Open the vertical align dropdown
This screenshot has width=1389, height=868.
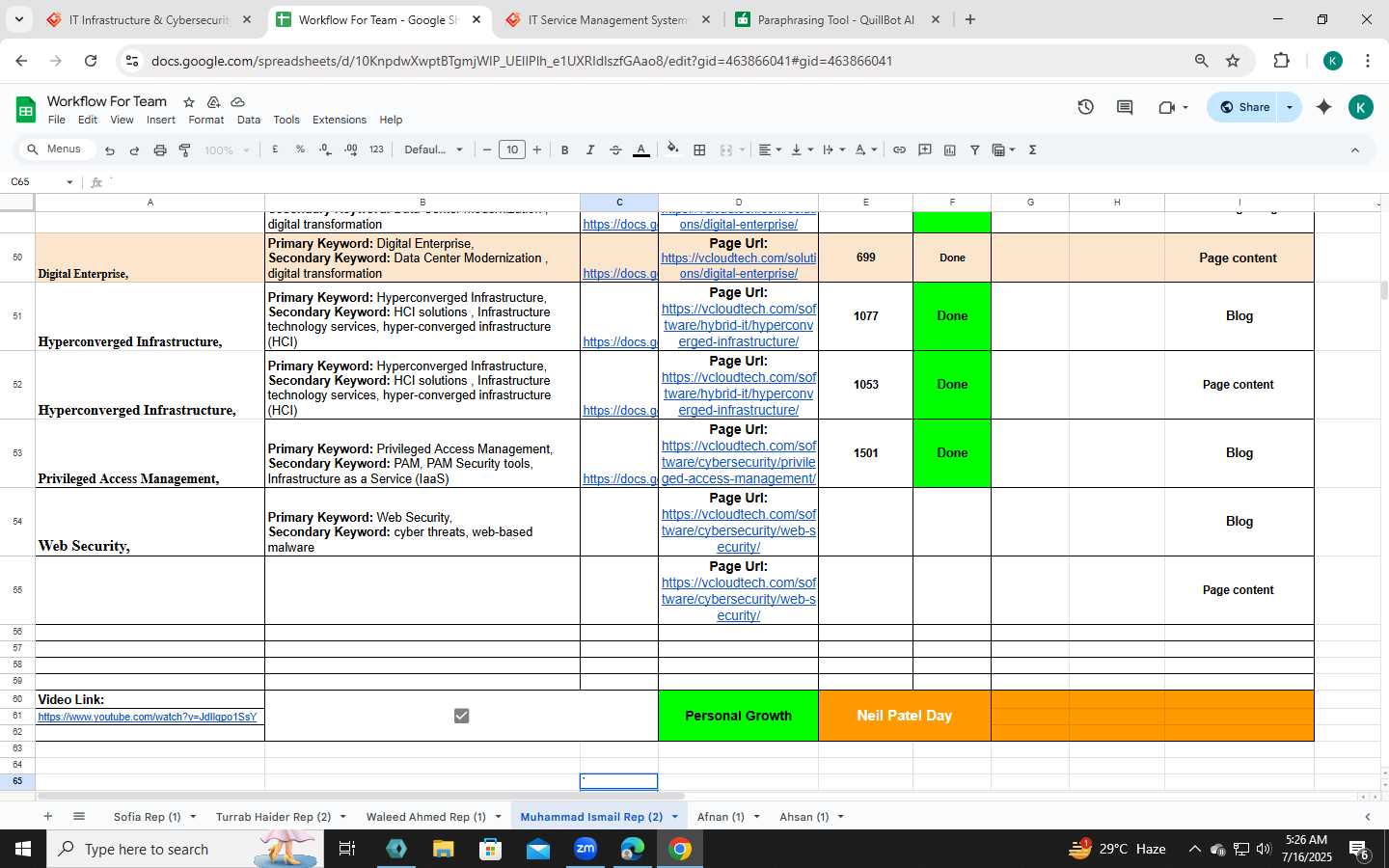click(x=802, y=149)
